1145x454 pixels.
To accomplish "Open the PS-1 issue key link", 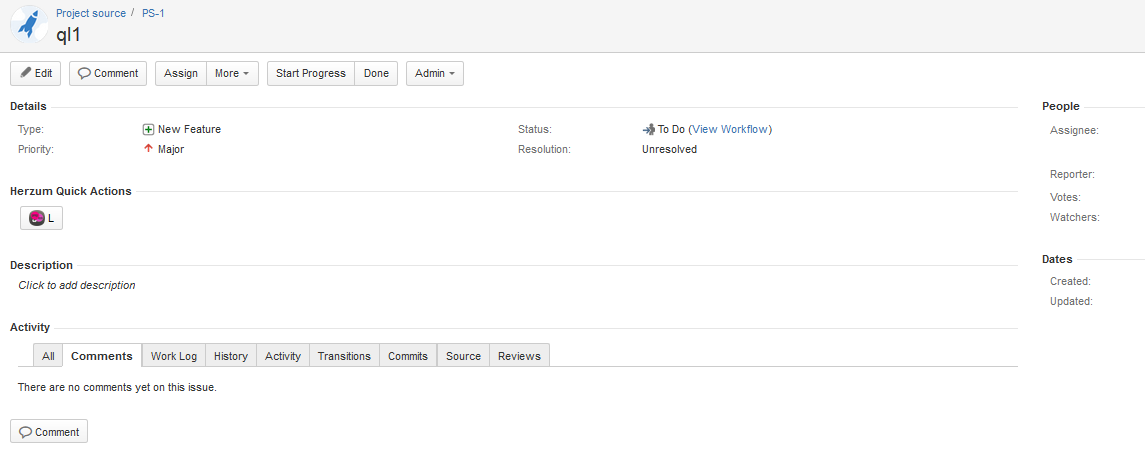I will (155, 13).
